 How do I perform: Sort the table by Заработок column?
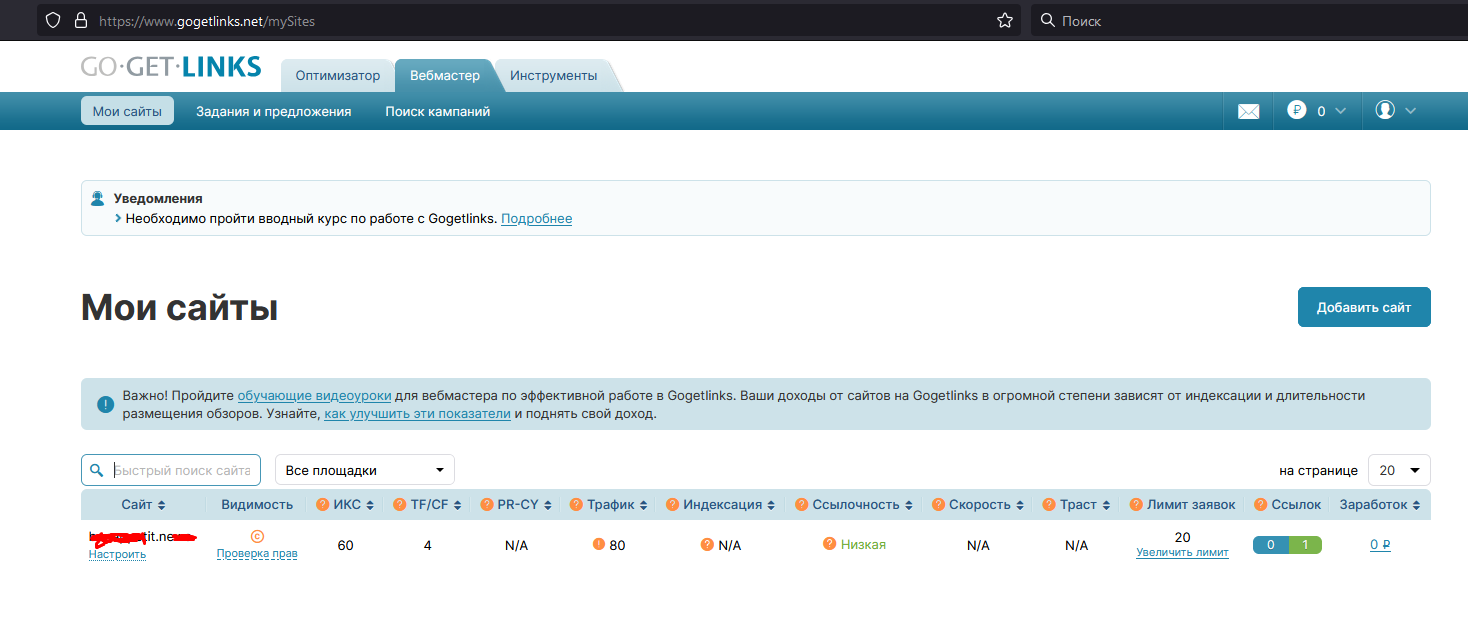(1379, 505)
